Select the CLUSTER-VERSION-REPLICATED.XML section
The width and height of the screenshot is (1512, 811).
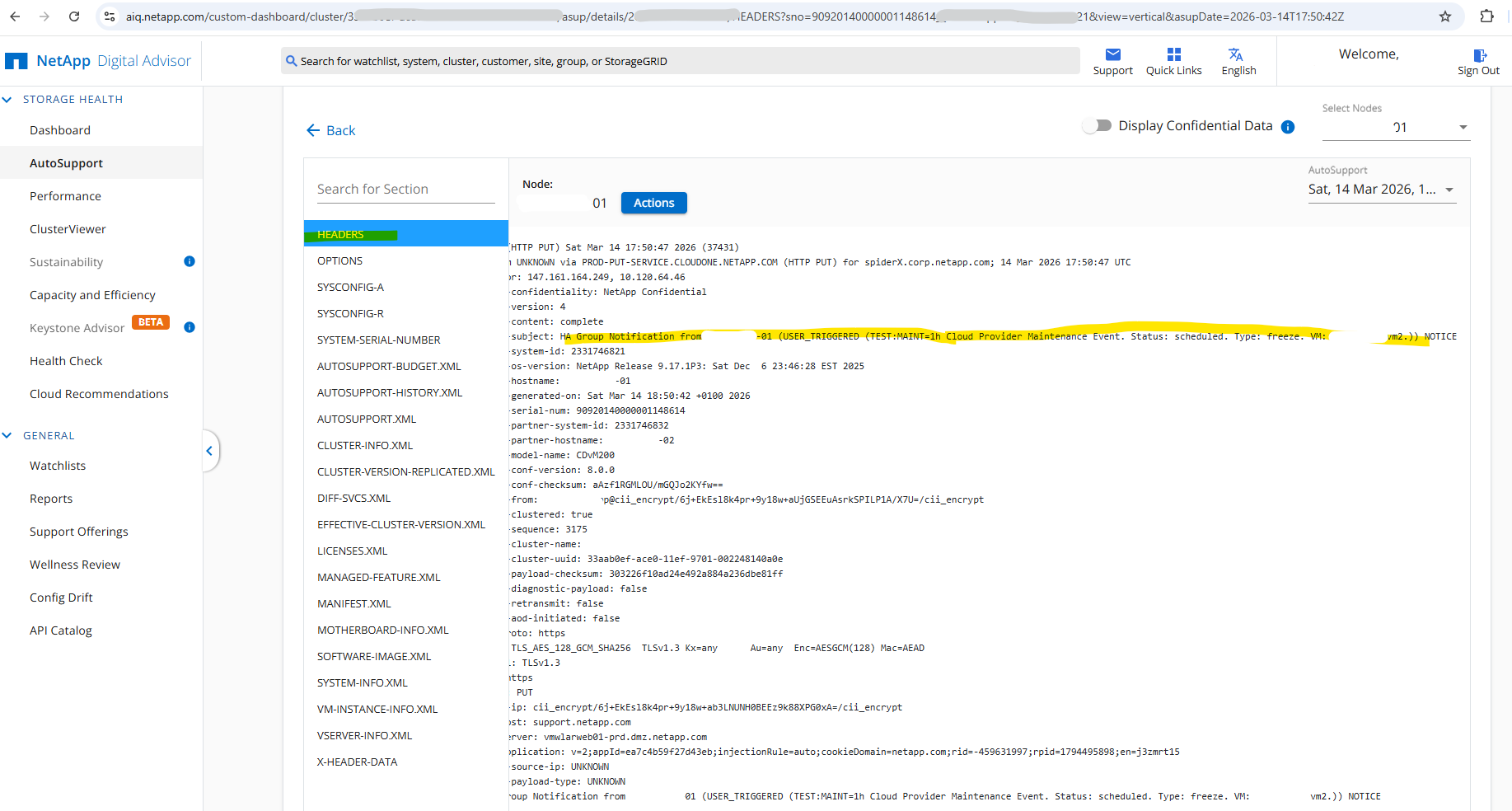coord(406,471)
